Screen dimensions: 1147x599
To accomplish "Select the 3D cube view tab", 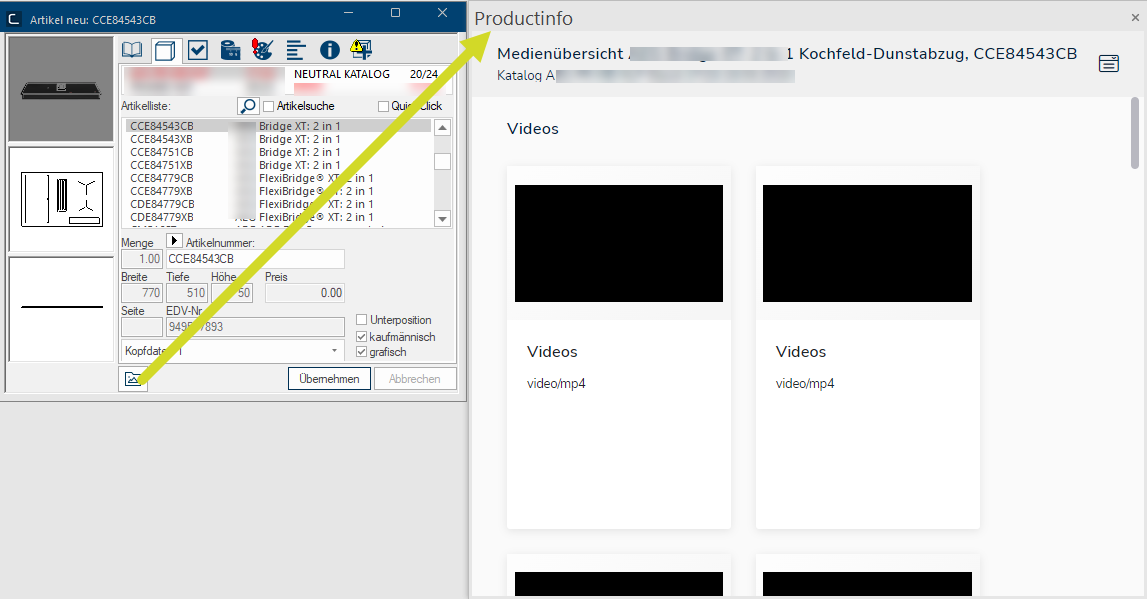I will coord(165,50).
